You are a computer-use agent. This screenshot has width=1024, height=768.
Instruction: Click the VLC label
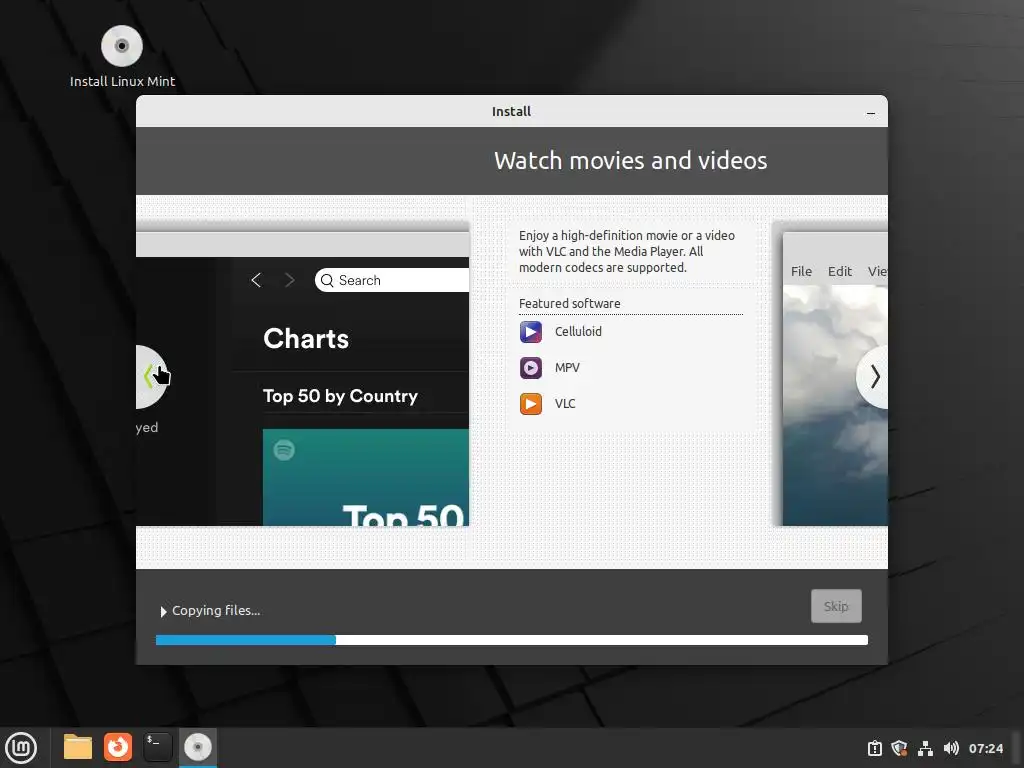click(565, 404)
